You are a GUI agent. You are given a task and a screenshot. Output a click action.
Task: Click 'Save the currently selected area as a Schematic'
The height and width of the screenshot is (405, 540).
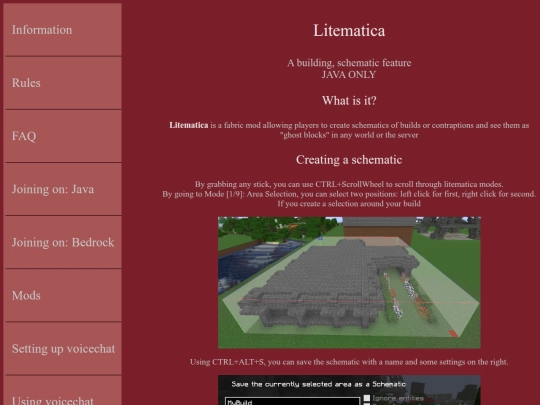(x=319, y=384)
